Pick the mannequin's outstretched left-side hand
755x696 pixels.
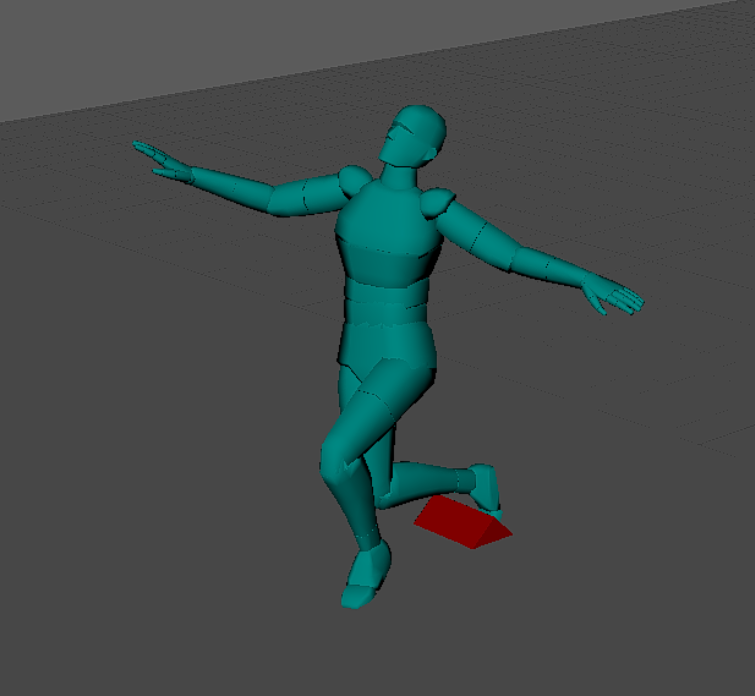(163, 162)
